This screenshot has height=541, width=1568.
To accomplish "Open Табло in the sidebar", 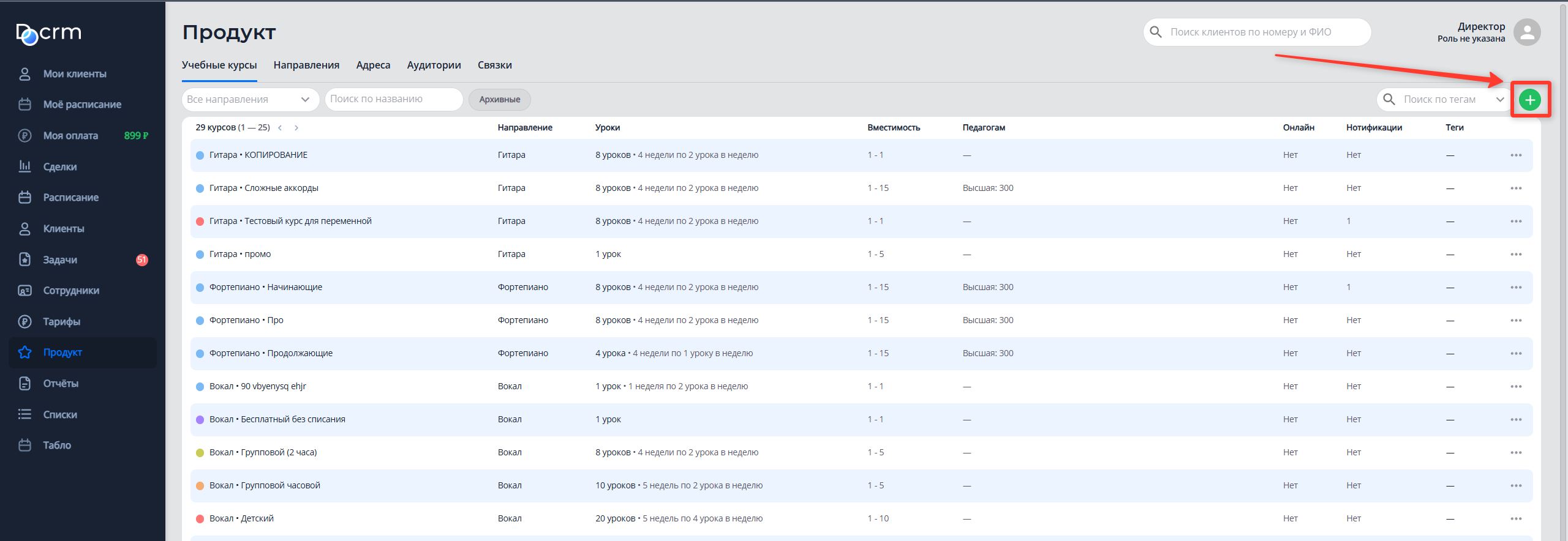I will pyautogui.click(x=56, y=446).
